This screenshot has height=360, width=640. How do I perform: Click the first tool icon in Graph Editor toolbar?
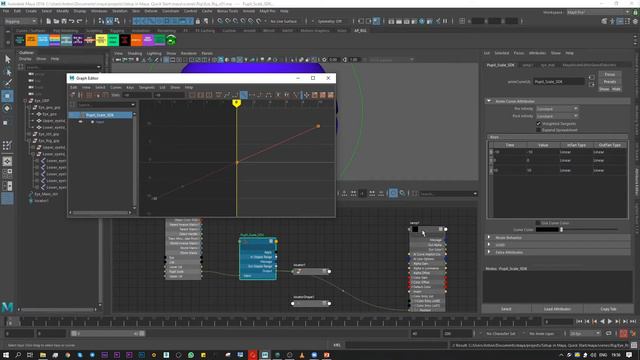[73, 95]
